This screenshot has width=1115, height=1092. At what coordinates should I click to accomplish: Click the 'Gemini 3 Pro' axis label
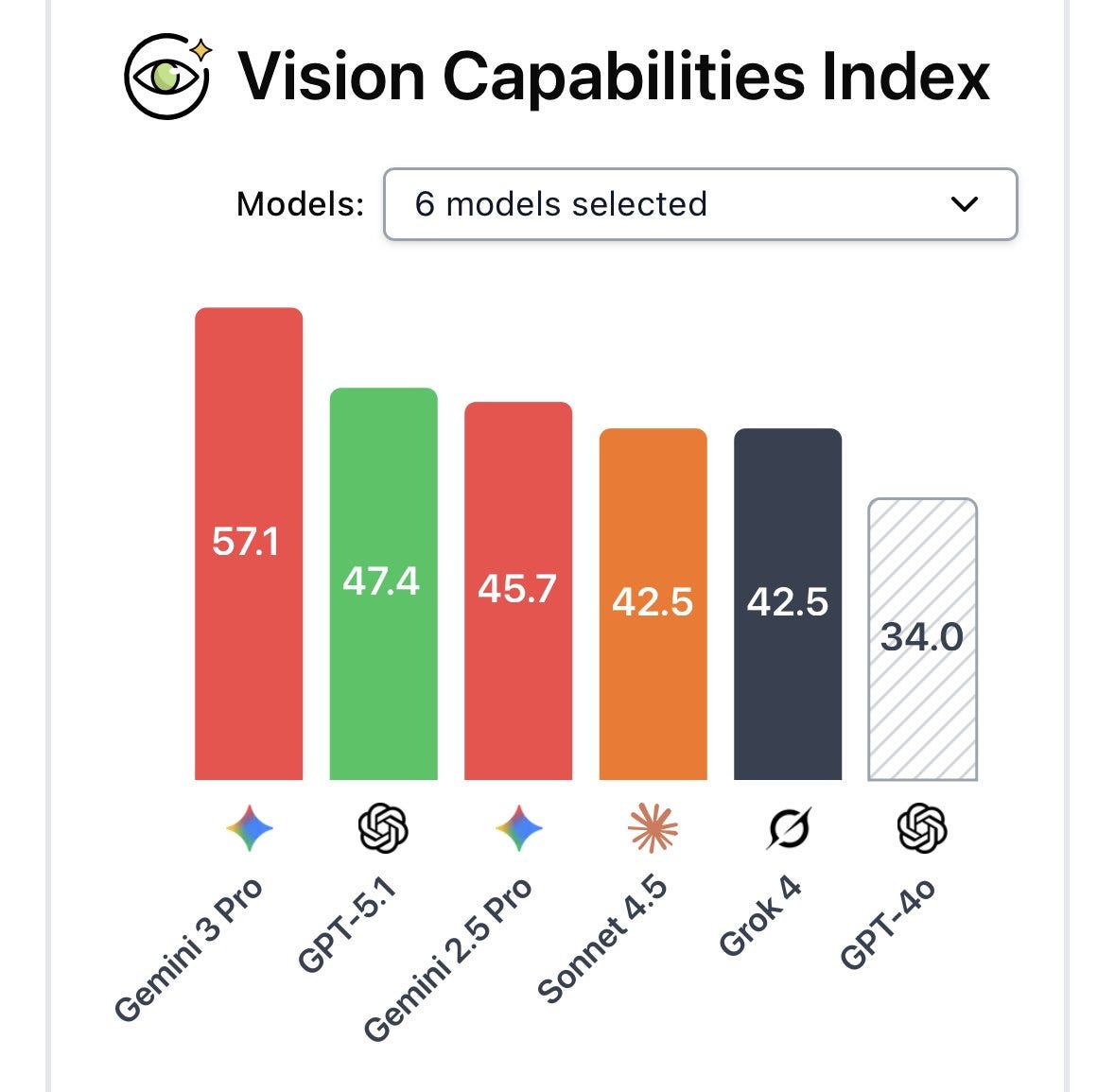pos(188,950)
